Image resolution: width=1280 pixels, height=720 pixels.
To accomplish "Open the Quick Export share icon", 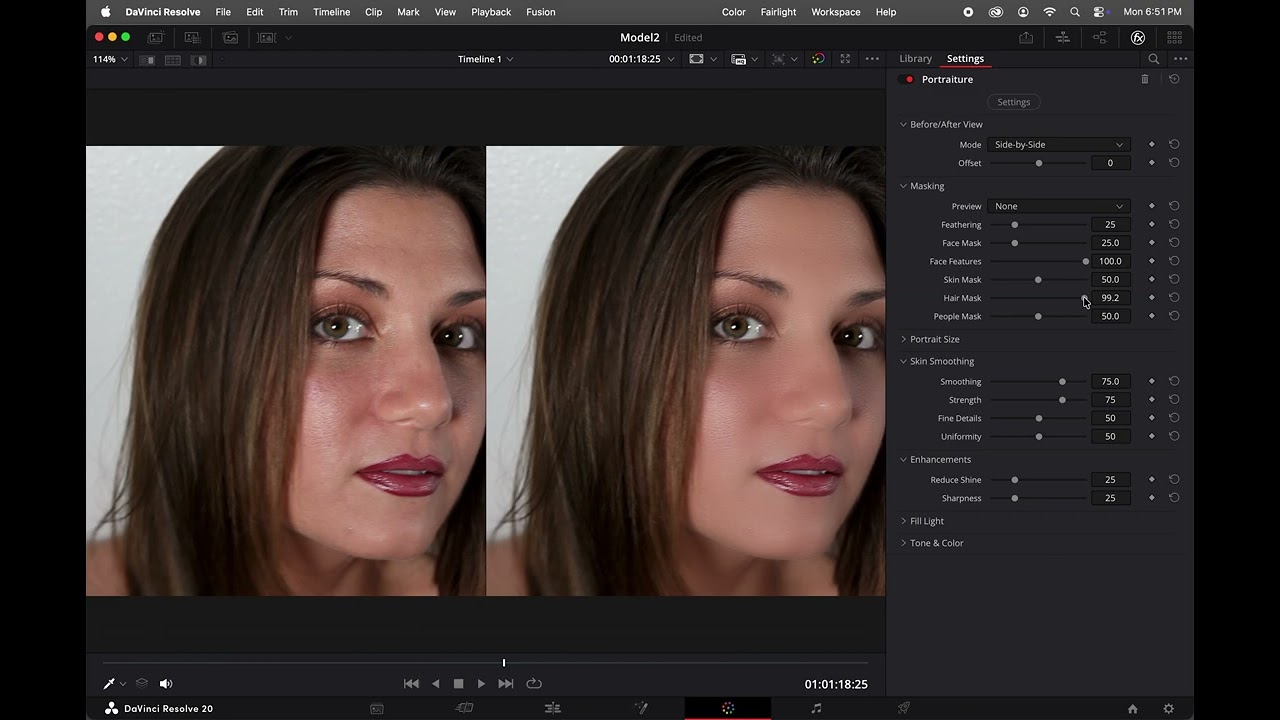I will [x=1026, y=38].
